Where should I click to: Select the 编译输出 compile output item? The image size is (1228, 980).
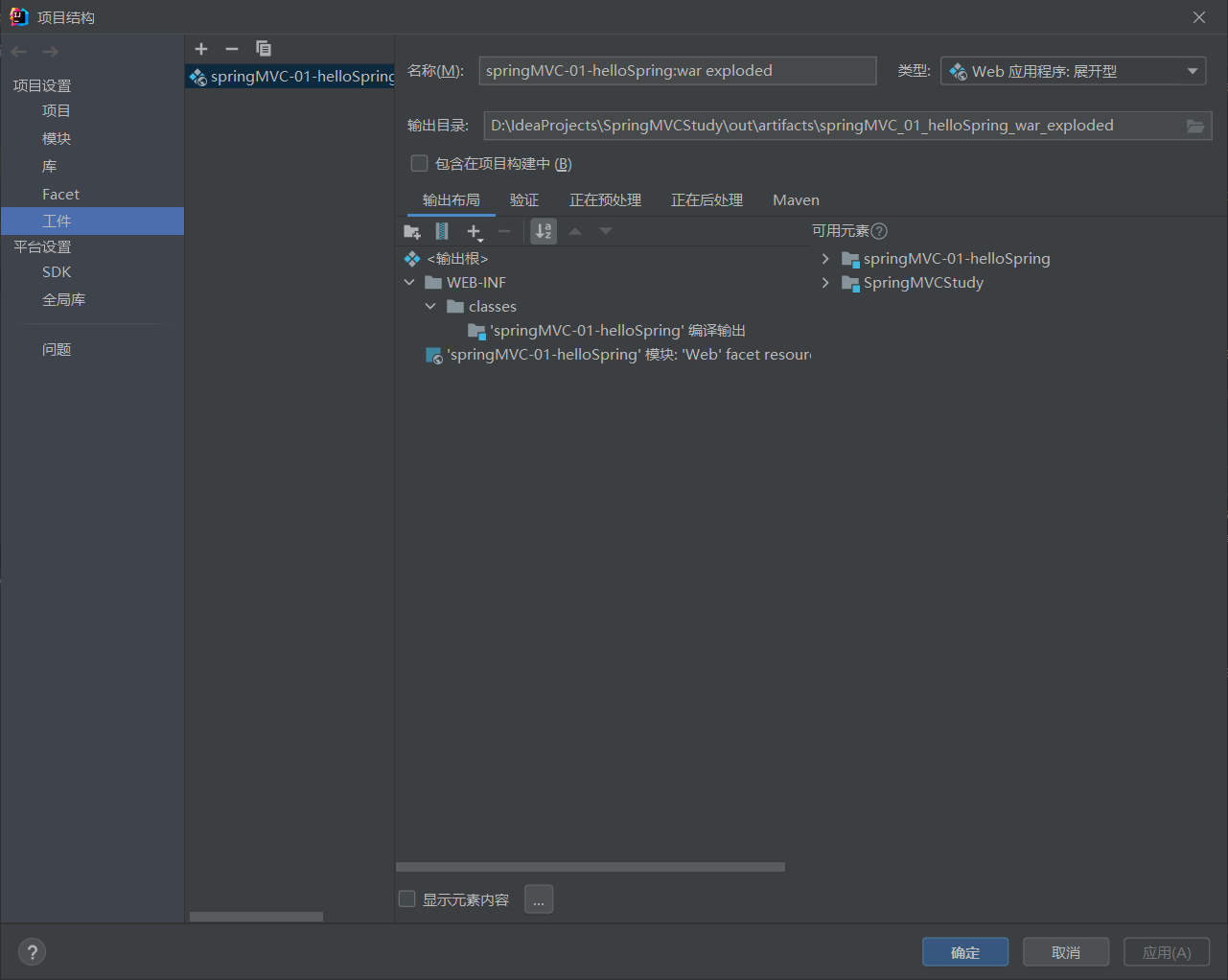(x=607, y=331)
